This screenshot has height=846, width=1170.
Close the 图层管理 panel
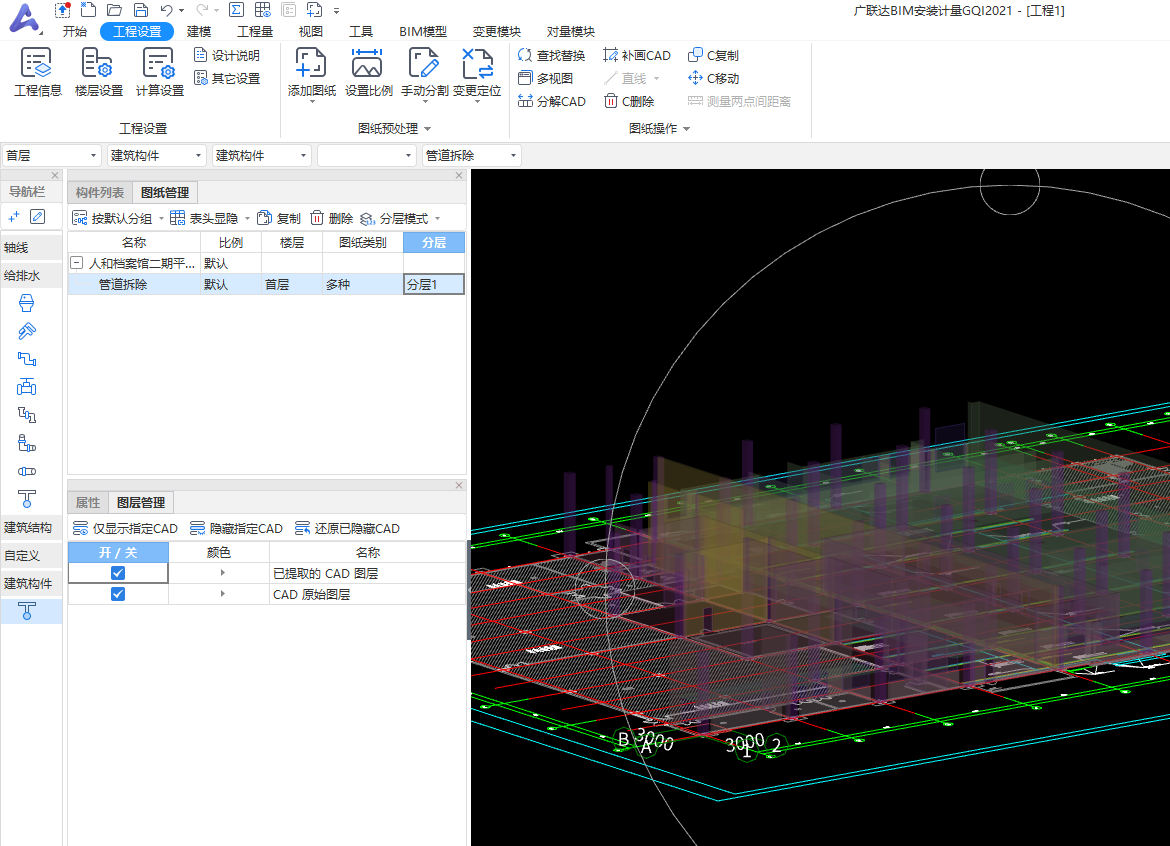click(x=459, y=486)
